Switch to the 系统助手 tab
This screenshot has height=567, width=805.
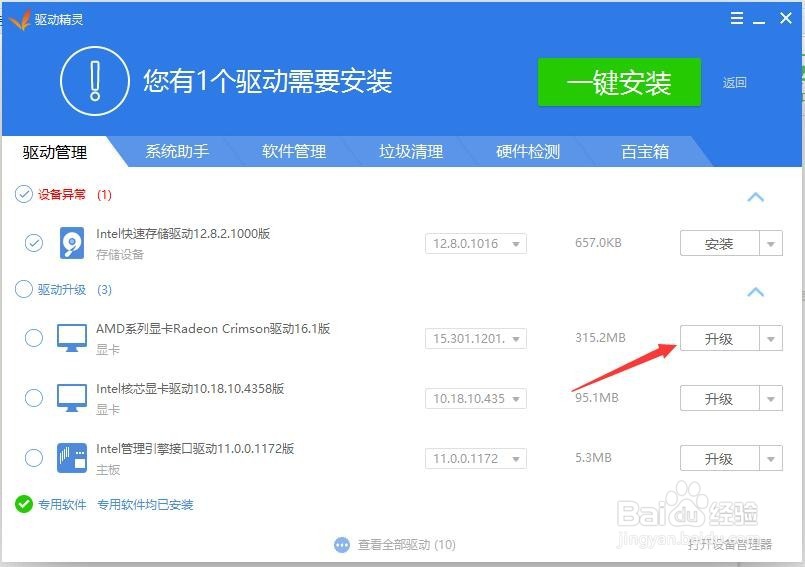[177, 152]
